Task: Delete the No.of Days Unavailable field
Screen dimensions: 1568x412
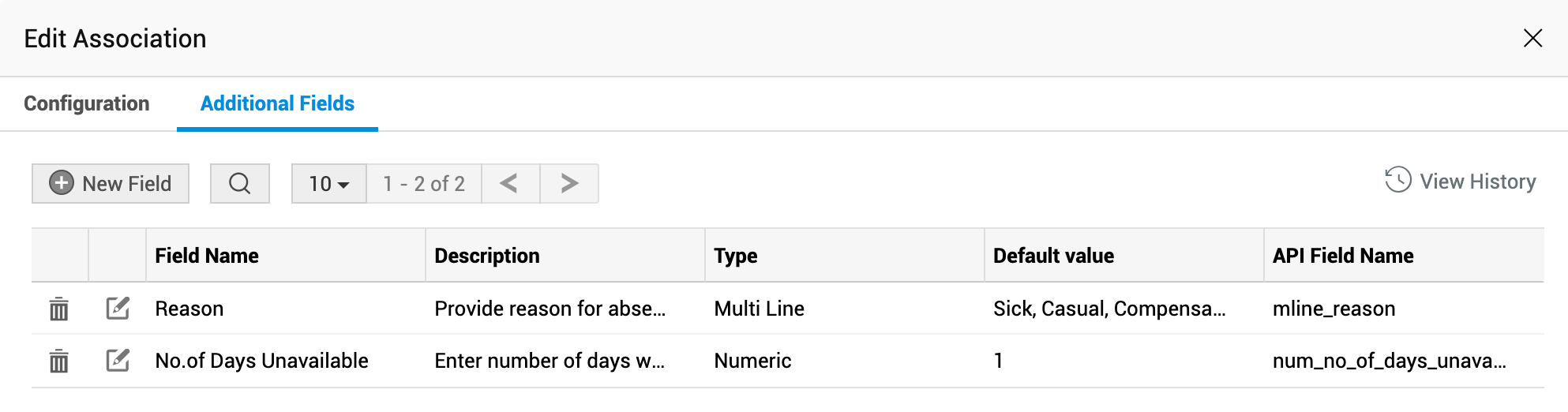Action: click(59, 361)
